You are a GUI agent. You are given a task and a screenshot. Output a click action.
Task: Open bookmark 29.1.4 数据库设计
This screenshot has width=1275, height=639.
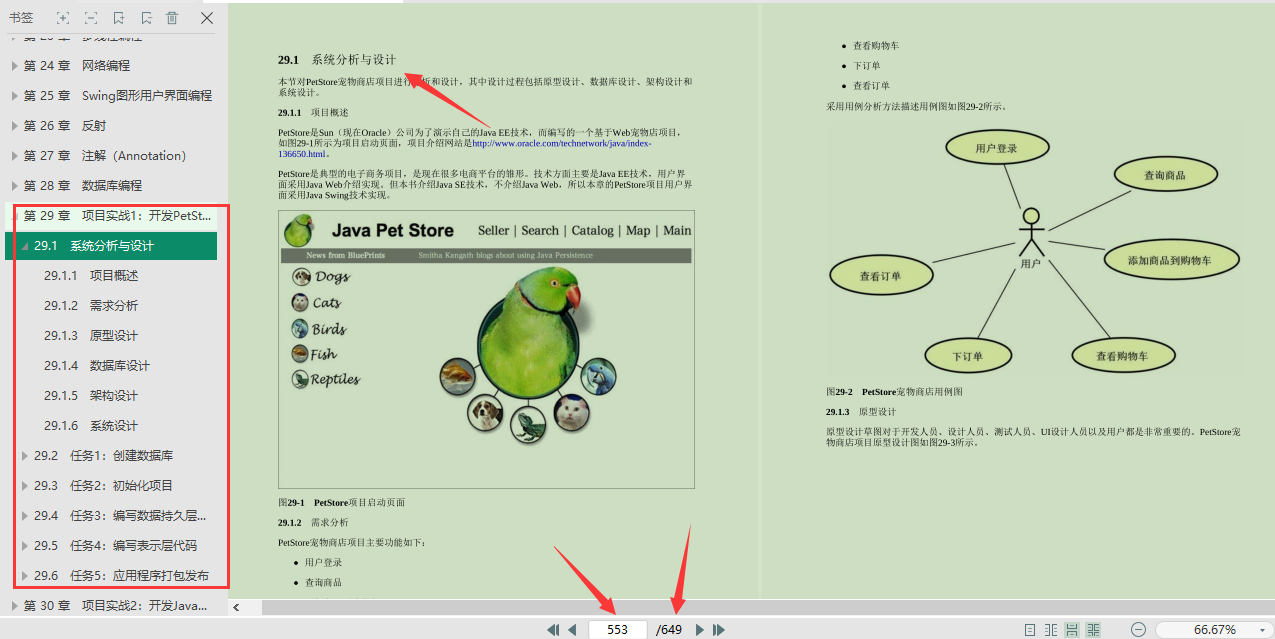(97, 366)
